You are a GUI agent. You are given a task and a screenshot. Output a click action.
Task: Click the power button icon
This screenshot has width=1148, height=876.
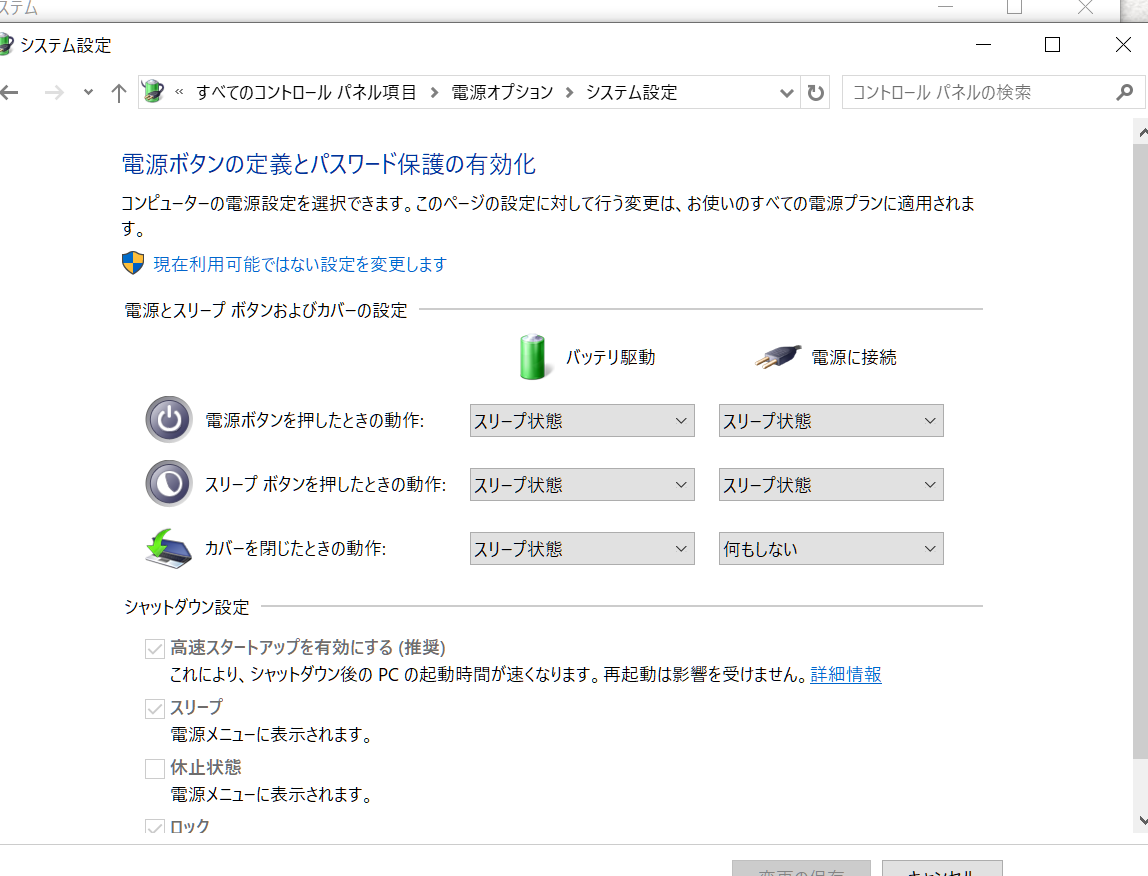(x=169, y=420)
